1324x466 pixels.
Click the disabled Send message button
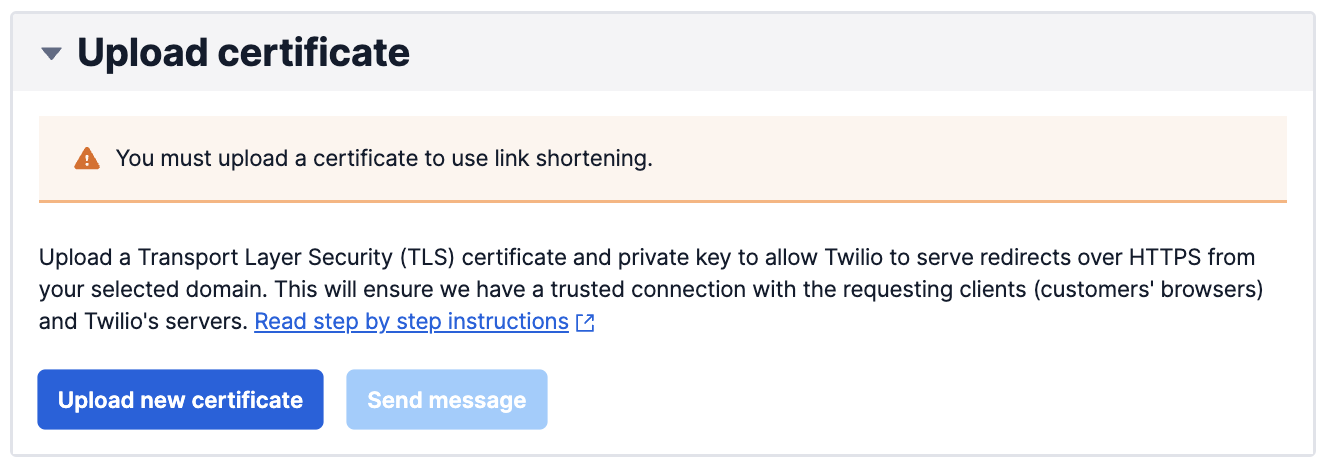tap(446, 400)
